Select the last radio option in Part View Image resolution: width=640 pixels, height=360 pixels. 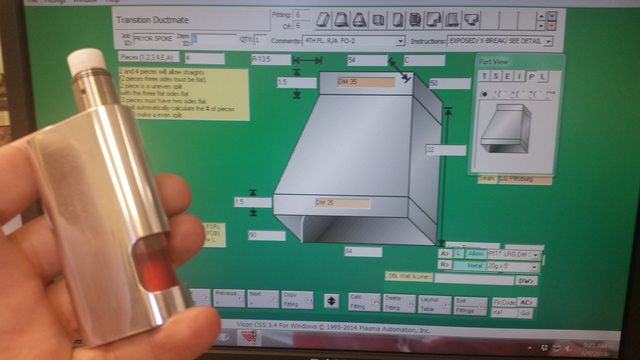(551, 93)
